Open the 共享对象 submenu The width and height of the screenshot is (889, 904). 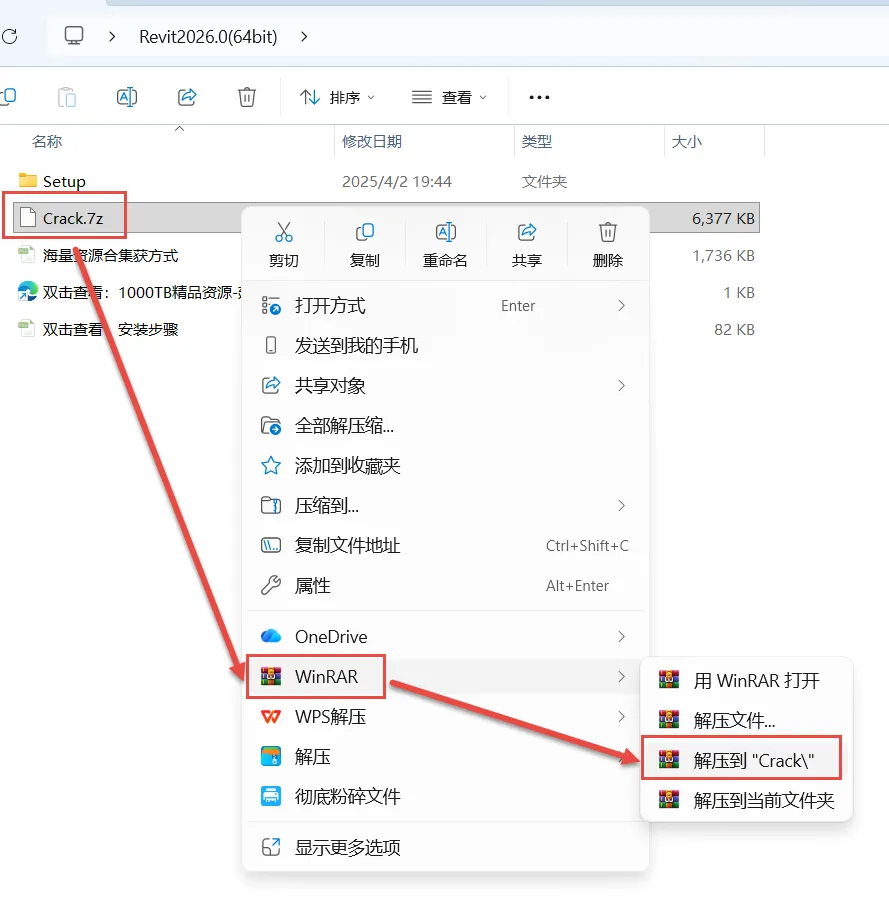tap(445, 386)
